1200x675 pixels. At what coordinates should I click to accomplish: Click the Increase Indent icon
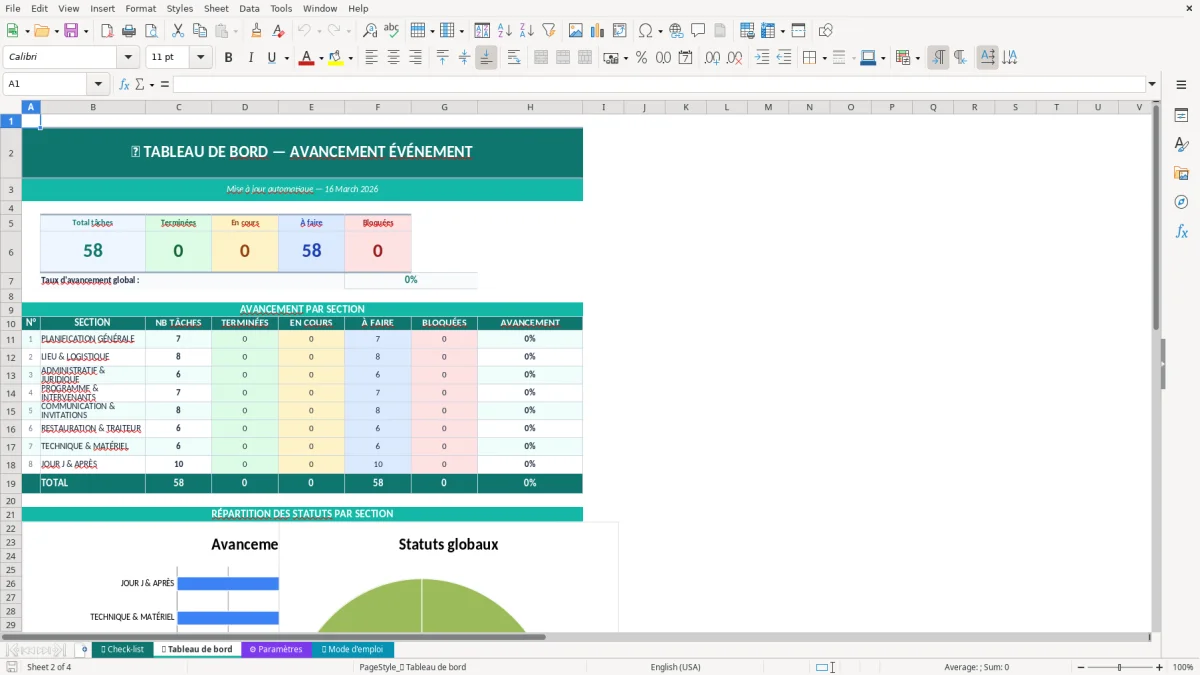pyautogui.click(x=762, y=58)
